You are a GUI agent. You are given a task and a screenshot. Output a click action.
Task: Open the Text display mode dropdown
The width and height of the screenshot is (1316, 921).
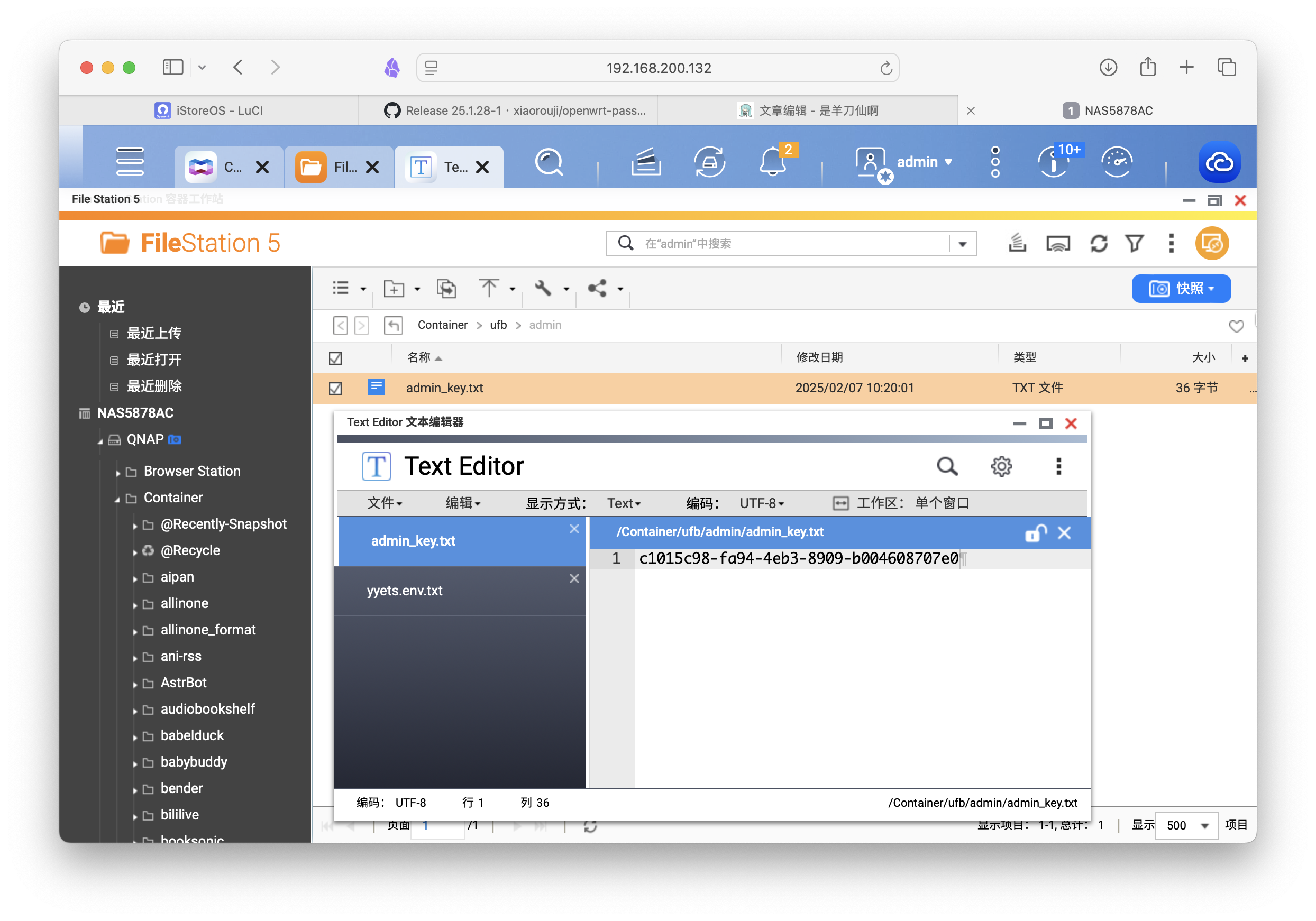pyautogui.click(x=624, y=503)
